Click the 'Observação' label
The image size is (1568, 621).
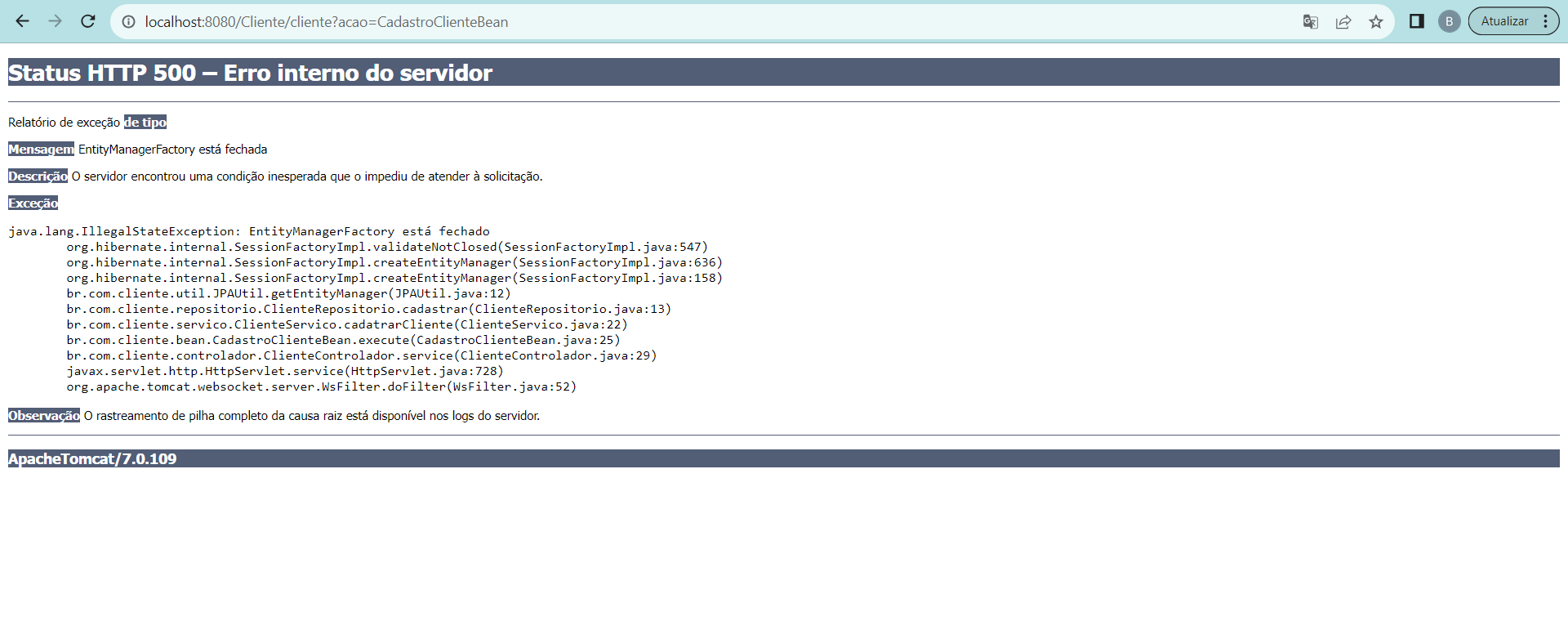44,416
